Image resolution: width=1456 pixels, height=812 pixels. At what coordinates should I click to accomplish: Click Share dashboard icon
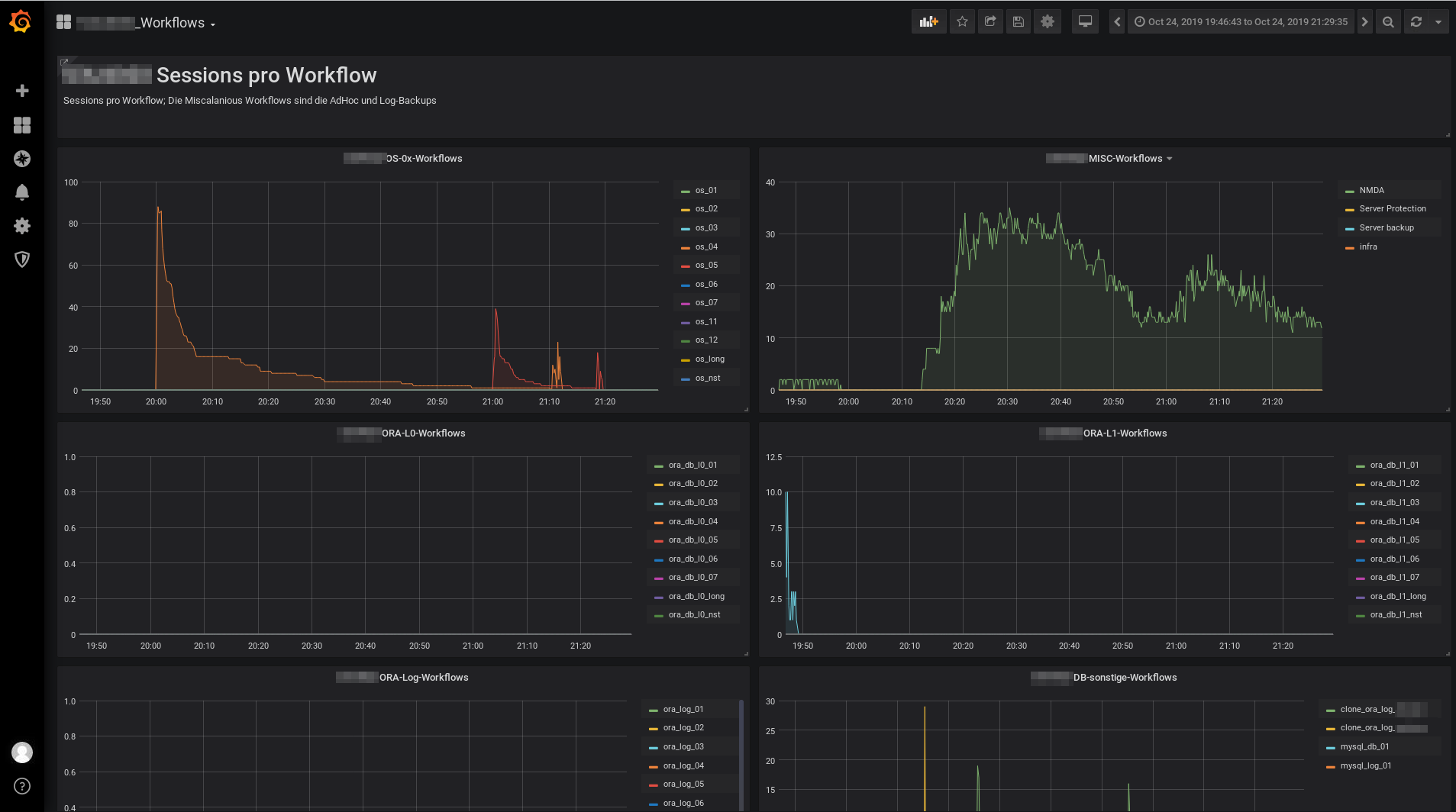click(x=990, y=22)
